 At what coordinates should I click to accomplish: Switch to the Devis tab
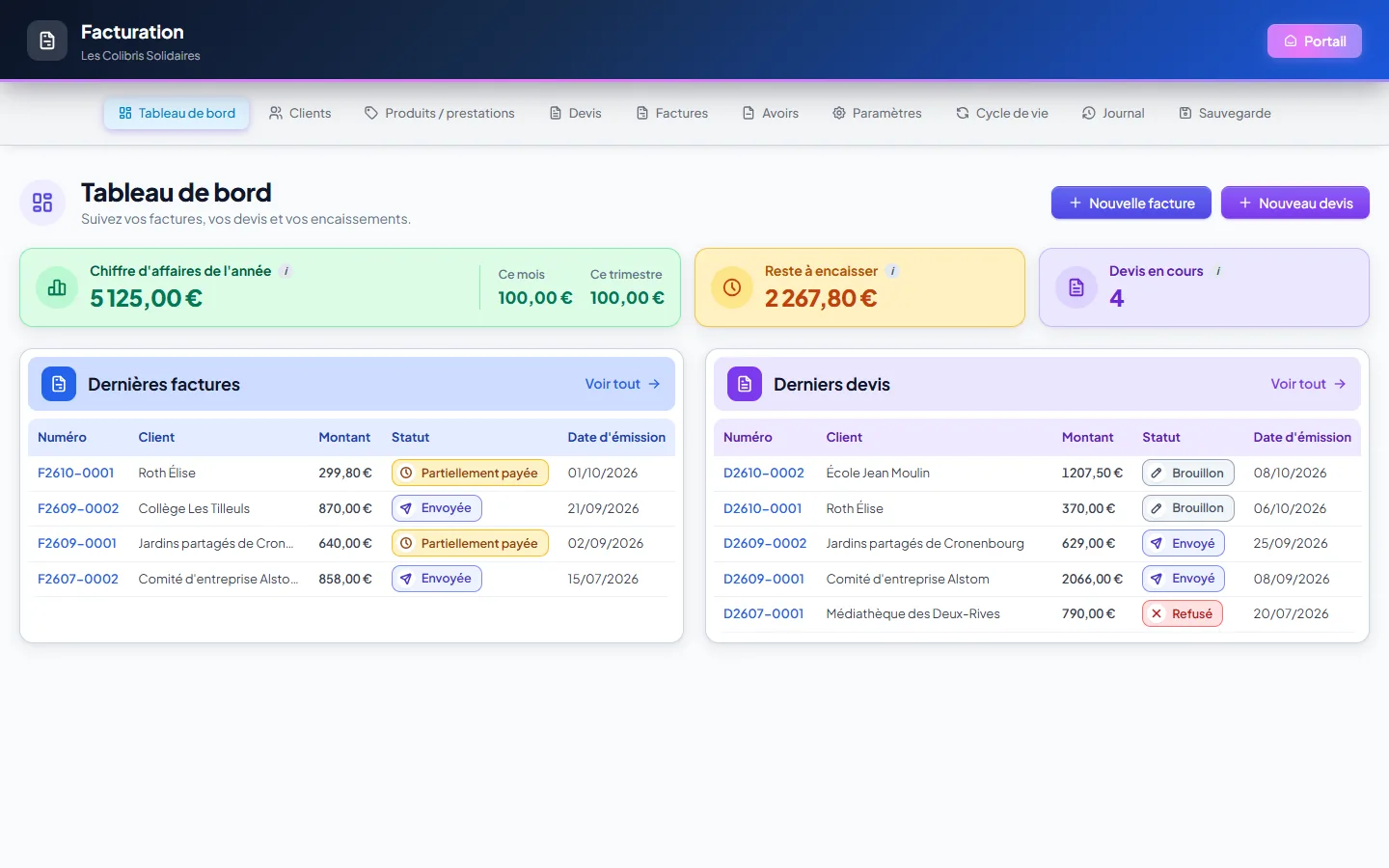tap(575, 113)
